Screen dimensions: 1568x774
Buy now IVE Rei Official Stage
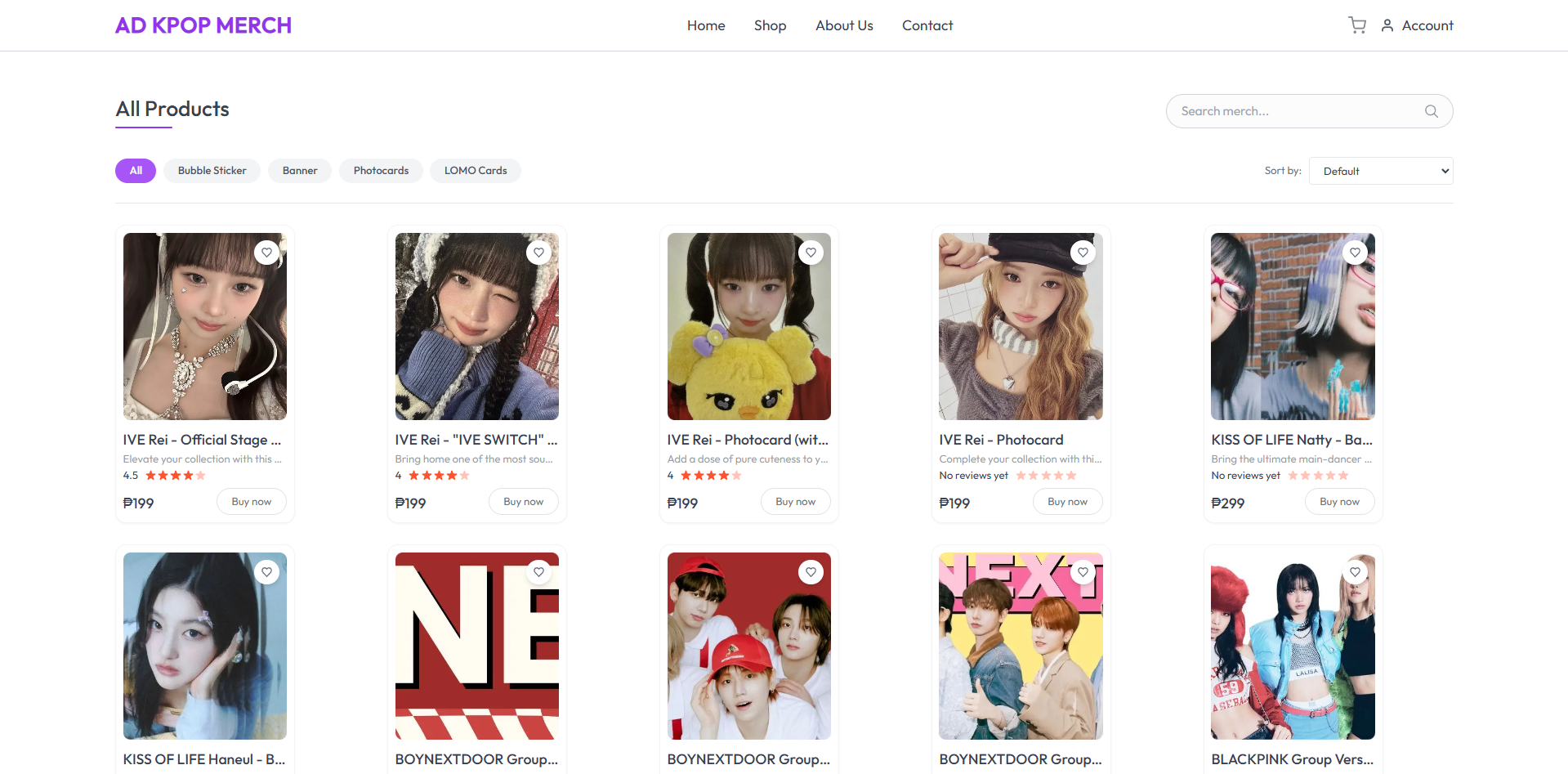(252, 502)
